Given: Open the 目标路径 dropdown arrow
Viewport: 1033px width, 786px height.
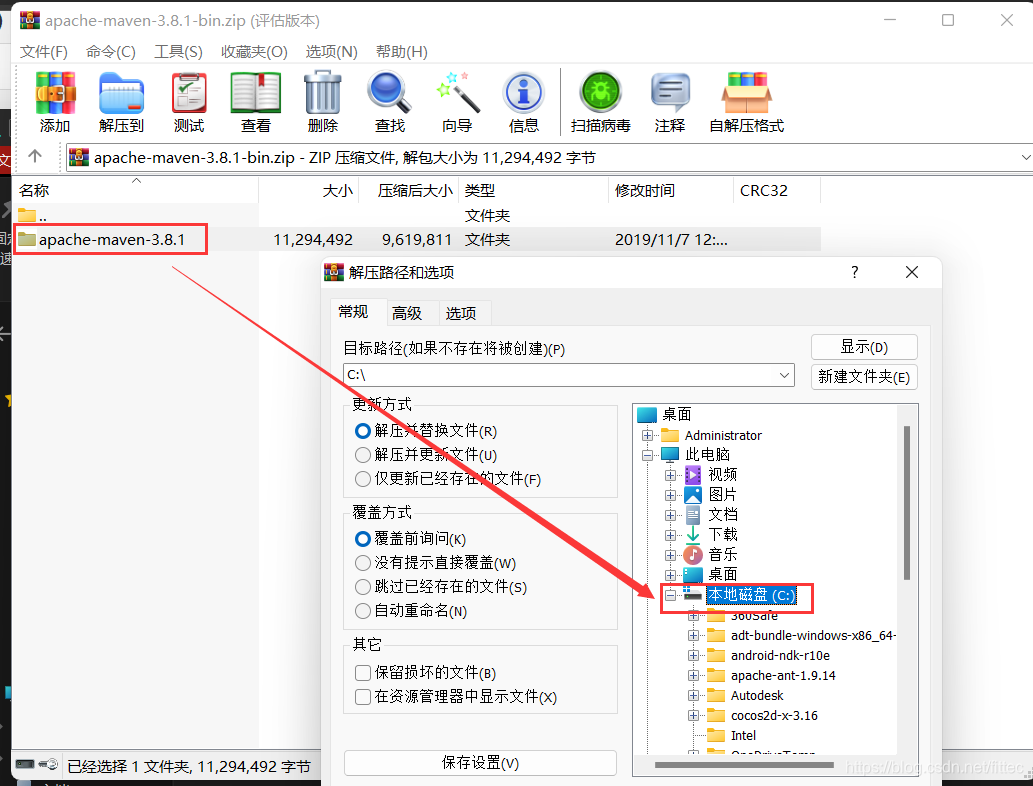Looking at the screenshot, I should (x=784, y=375).
